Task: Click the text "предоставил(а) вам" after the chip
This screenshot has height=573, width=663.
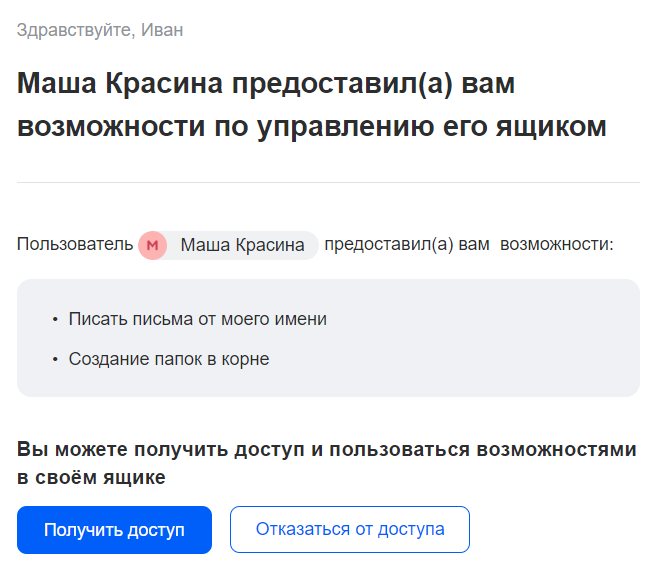Action: coord(406,245)
